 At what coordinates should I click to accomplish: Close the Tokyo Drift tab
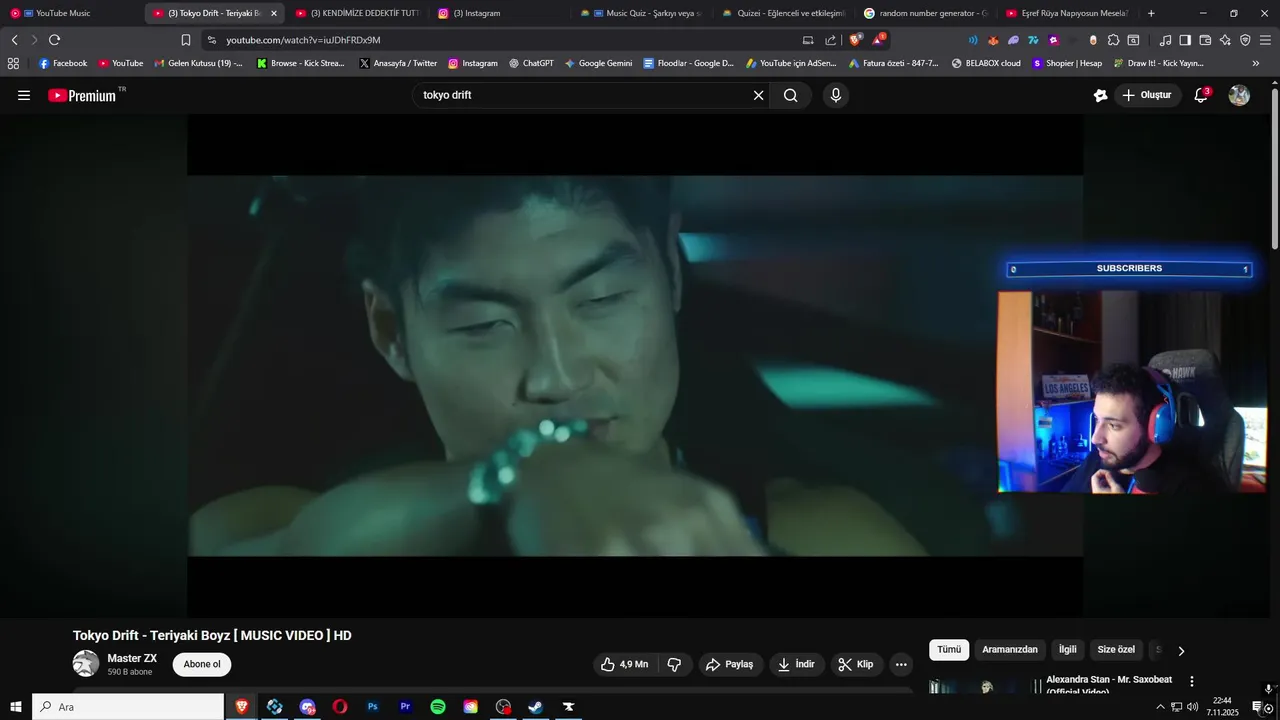[x=274, y=13]
